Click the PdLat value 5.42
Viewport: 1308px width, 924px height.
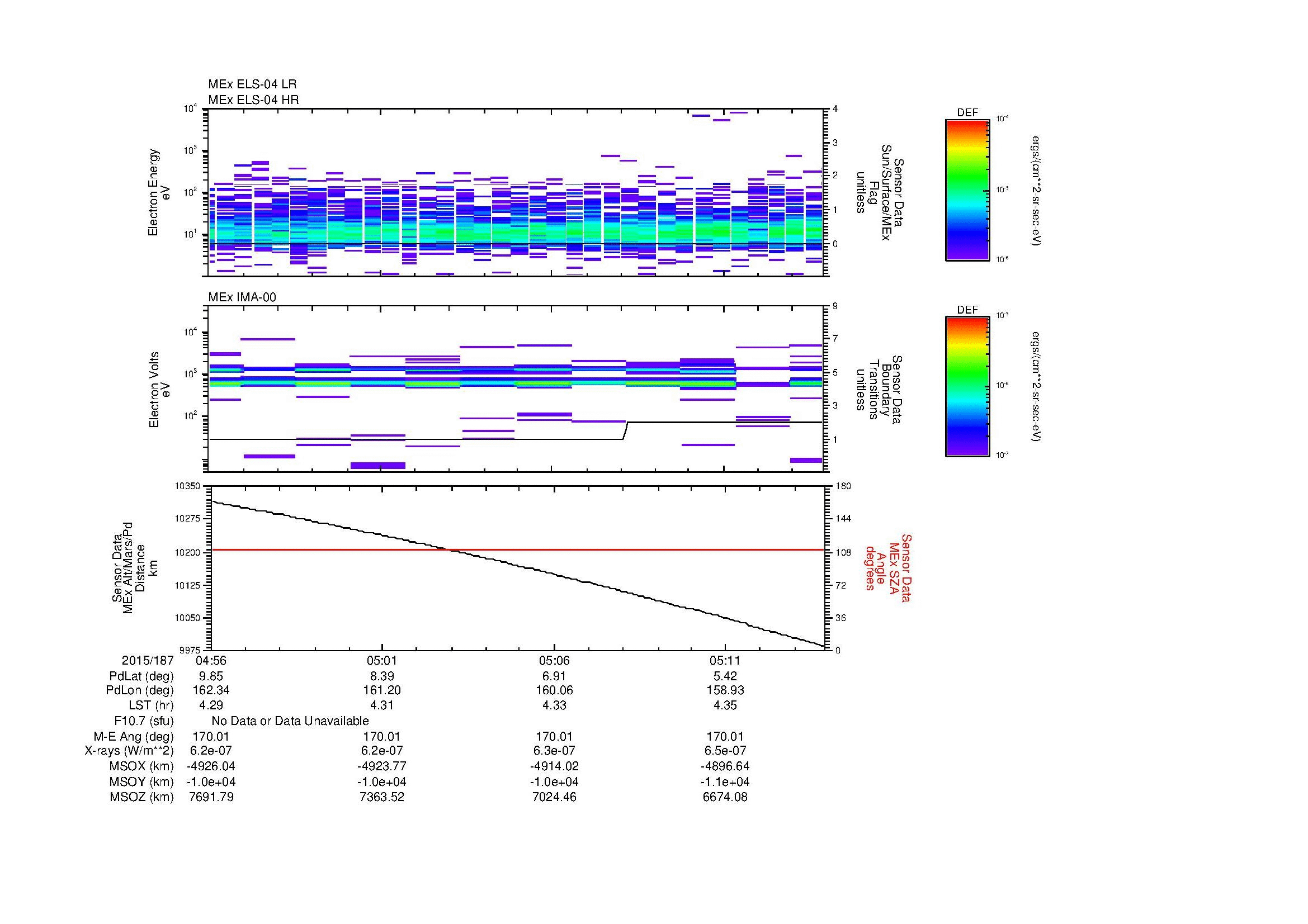click(725, 676)
